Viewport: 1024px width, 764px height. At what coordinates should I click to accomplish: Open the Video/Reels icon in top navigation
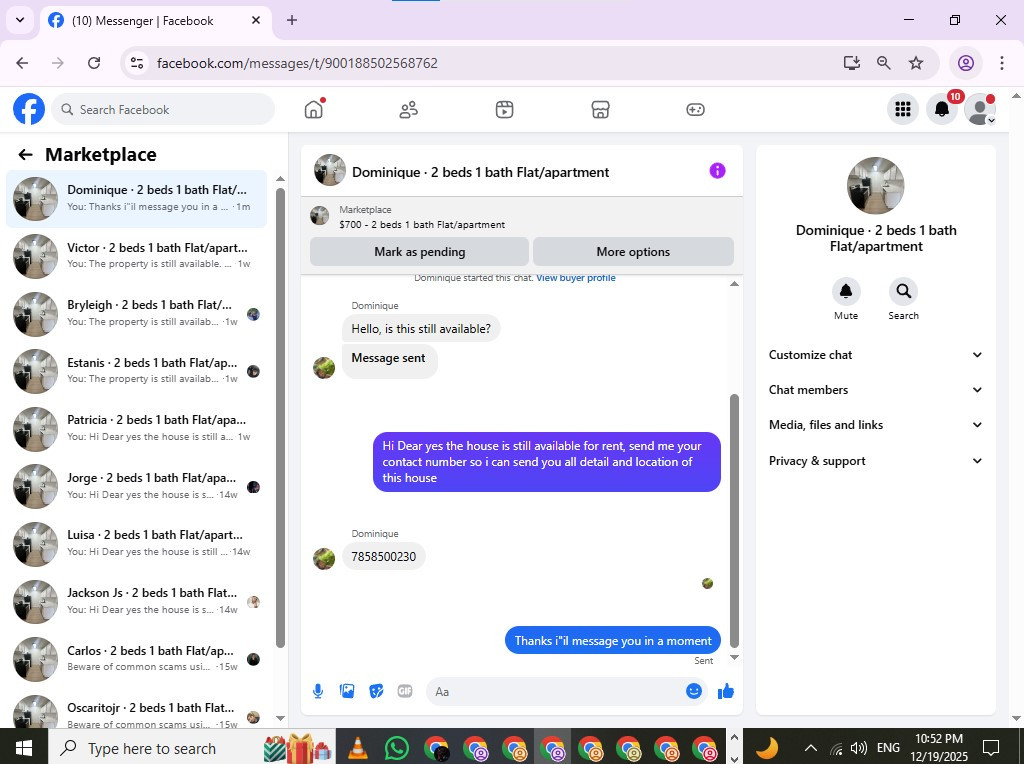coord(504,109)
